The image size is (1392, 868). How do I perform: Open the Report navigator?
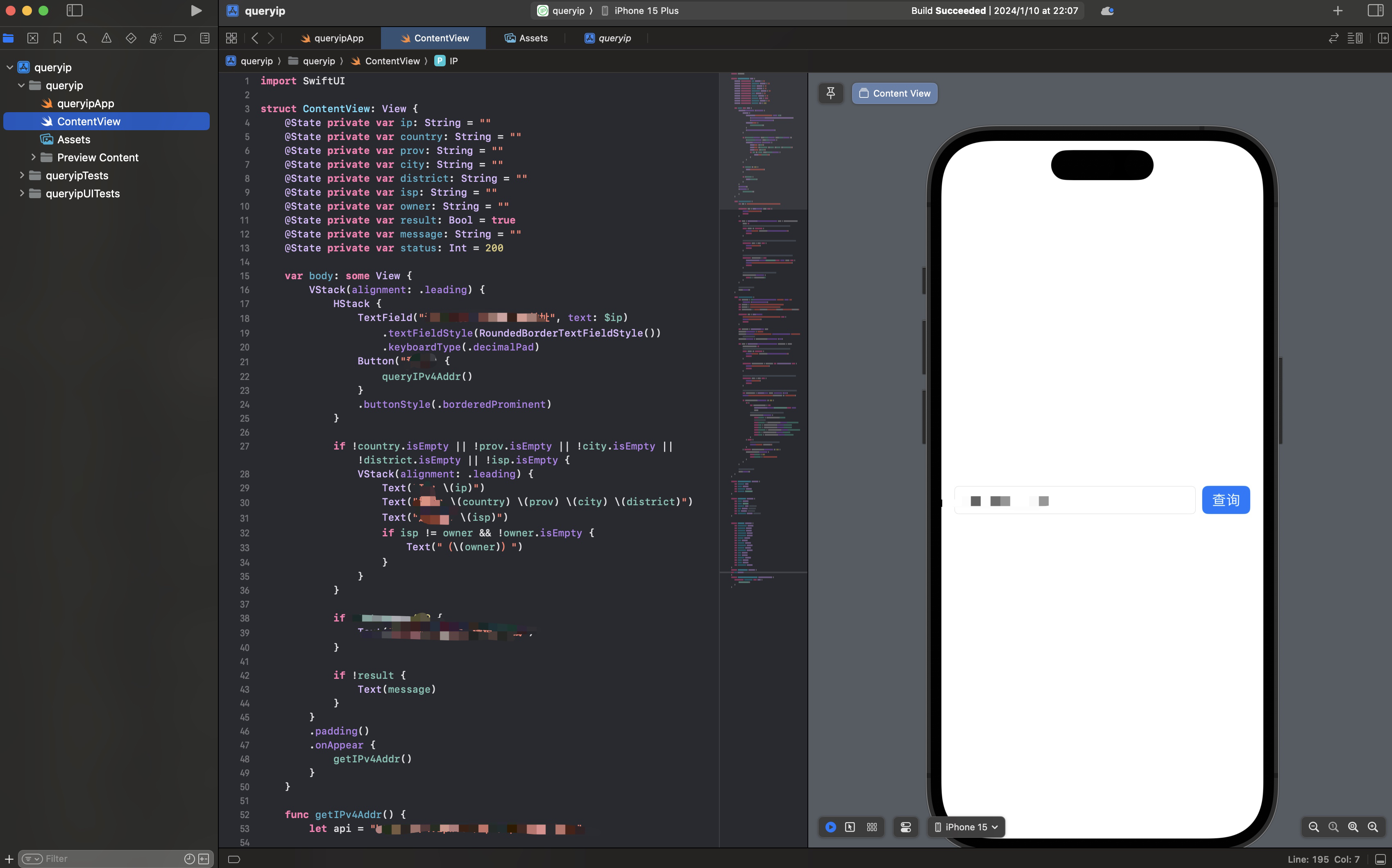205,38
